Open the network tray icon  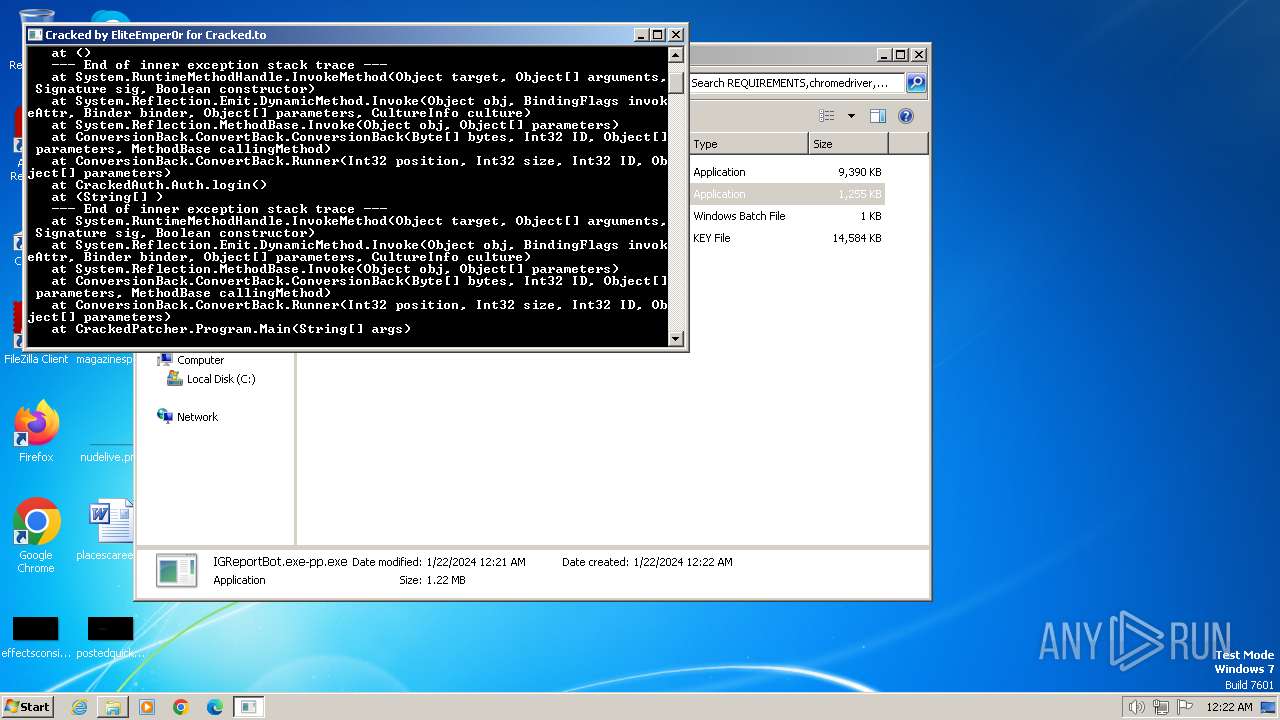coord(1161,707)
